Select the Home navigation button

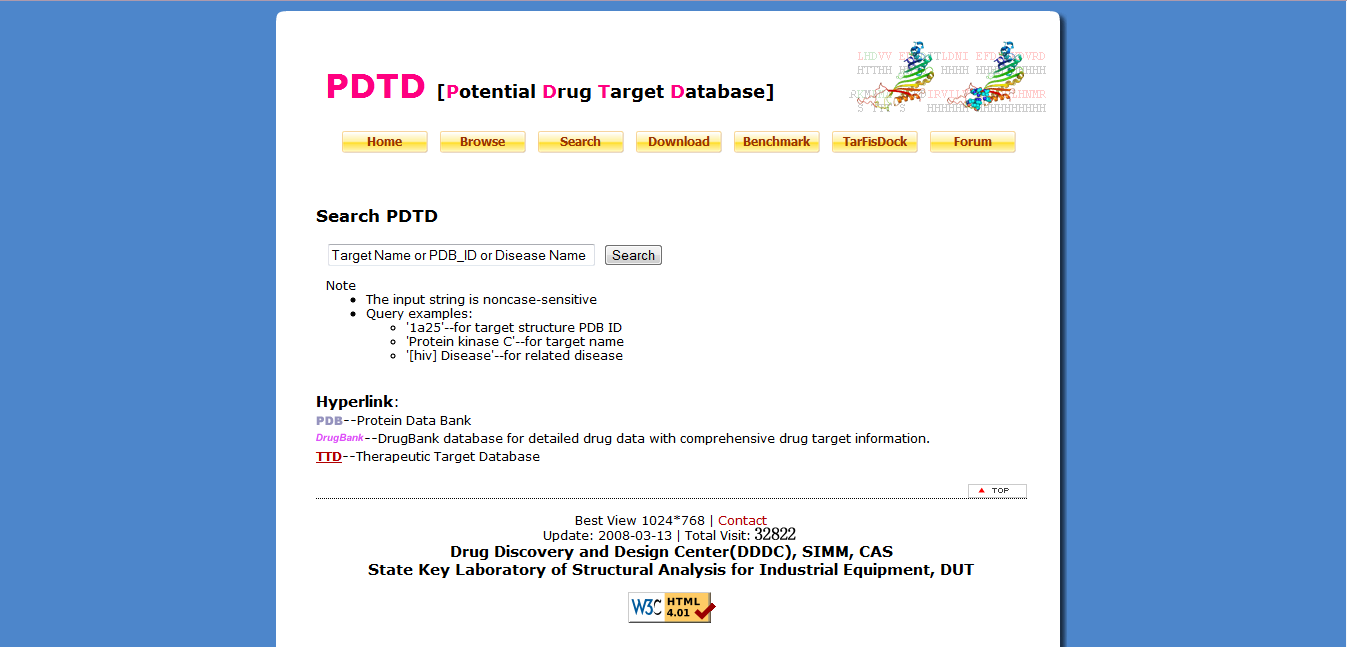[384, 141]
